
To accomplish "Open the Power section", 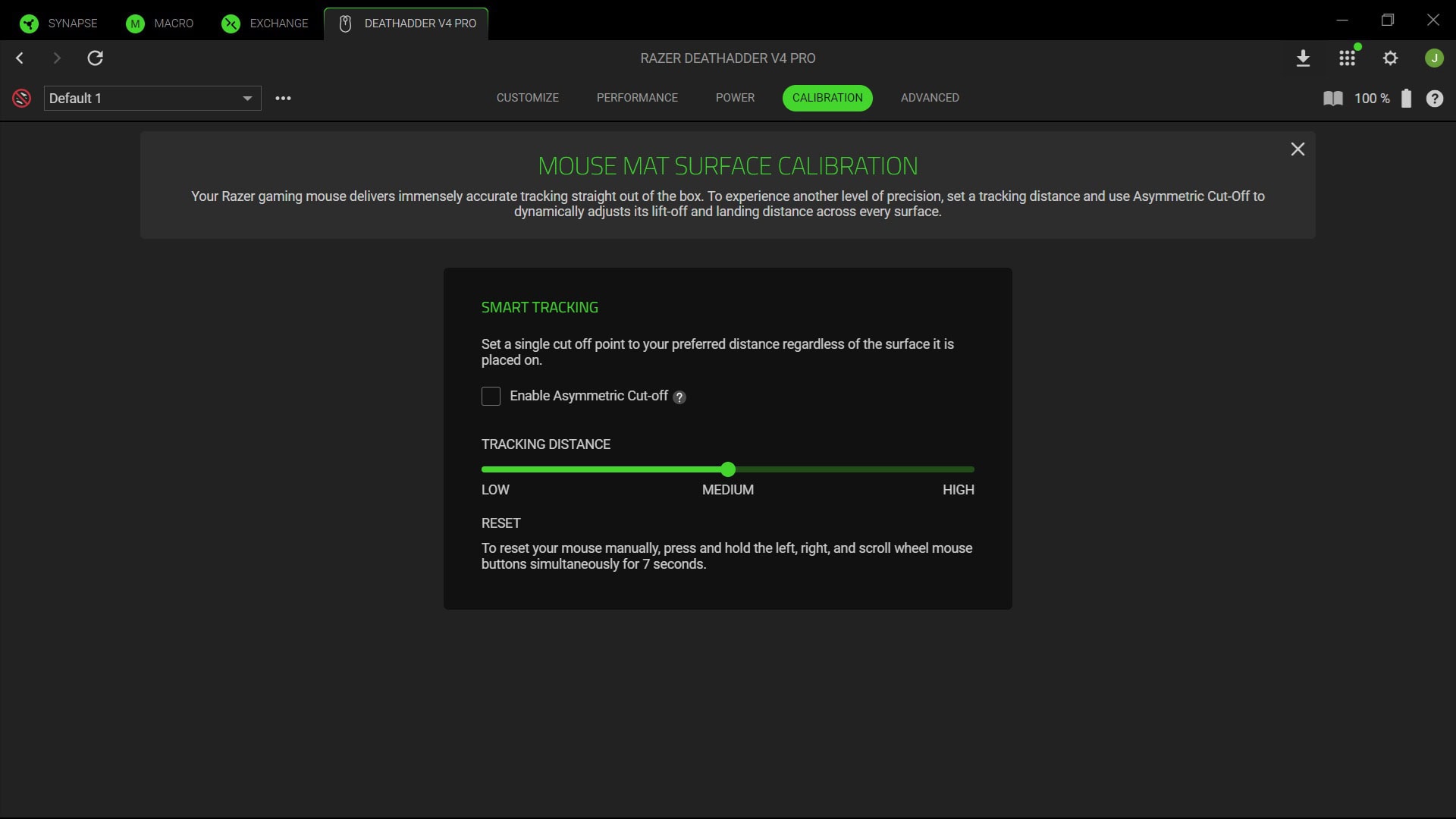I will pyautogui.click(x=735, y=98).
